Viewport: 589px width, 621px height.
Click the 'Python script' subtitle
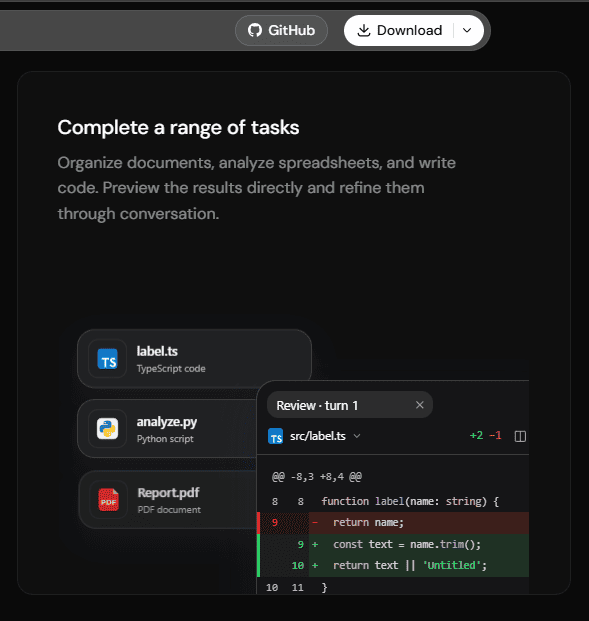pyautogui.click(x=165, y=439)
